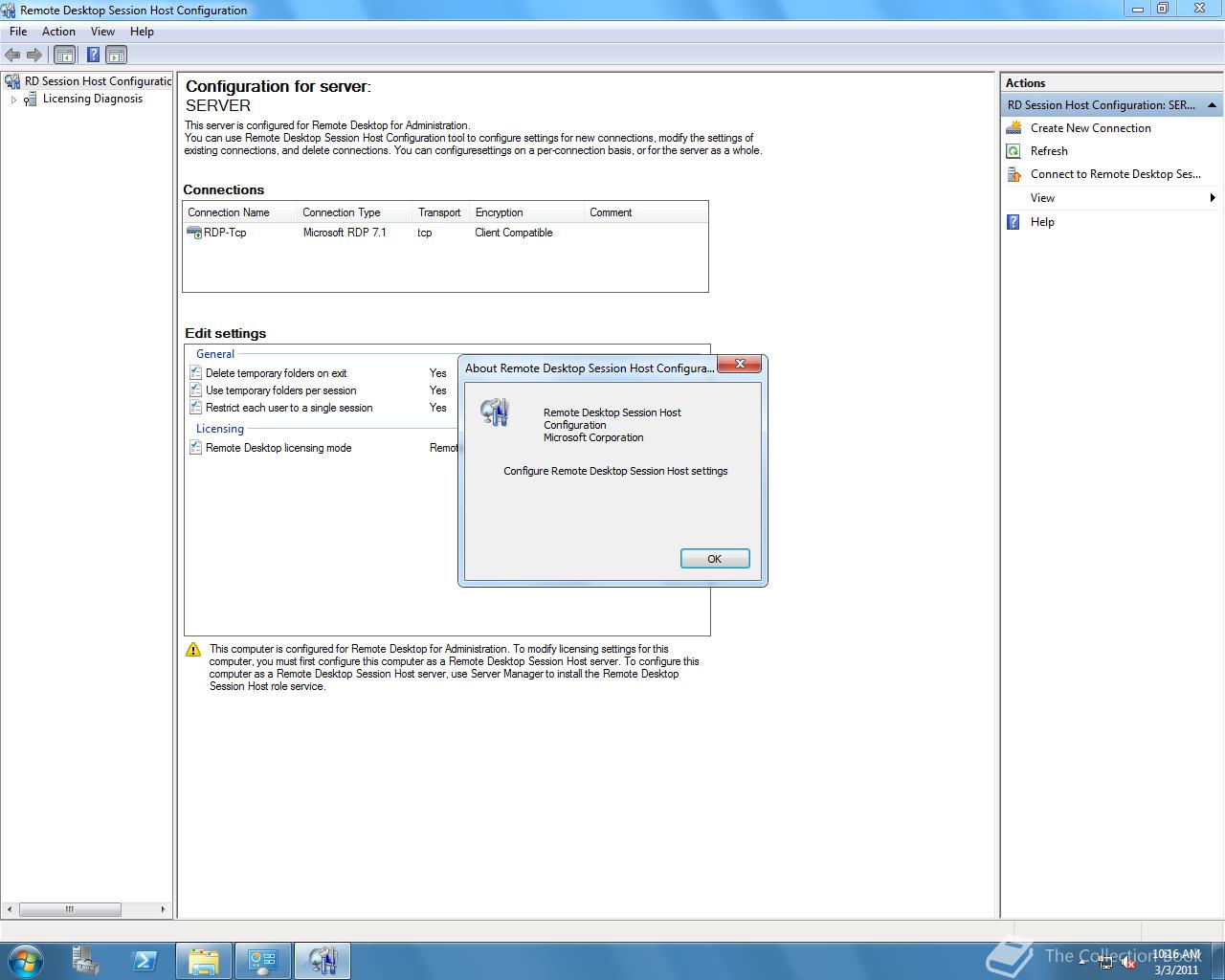Click the green Refresh icon
The width and height of the screenshot is (1225, 980).
pos(1013,151)
